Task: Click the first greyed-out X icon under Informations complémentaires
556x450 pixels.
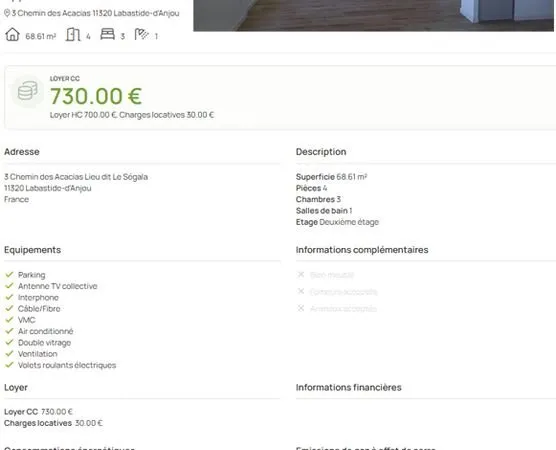Action: click(x=301, y=274)
